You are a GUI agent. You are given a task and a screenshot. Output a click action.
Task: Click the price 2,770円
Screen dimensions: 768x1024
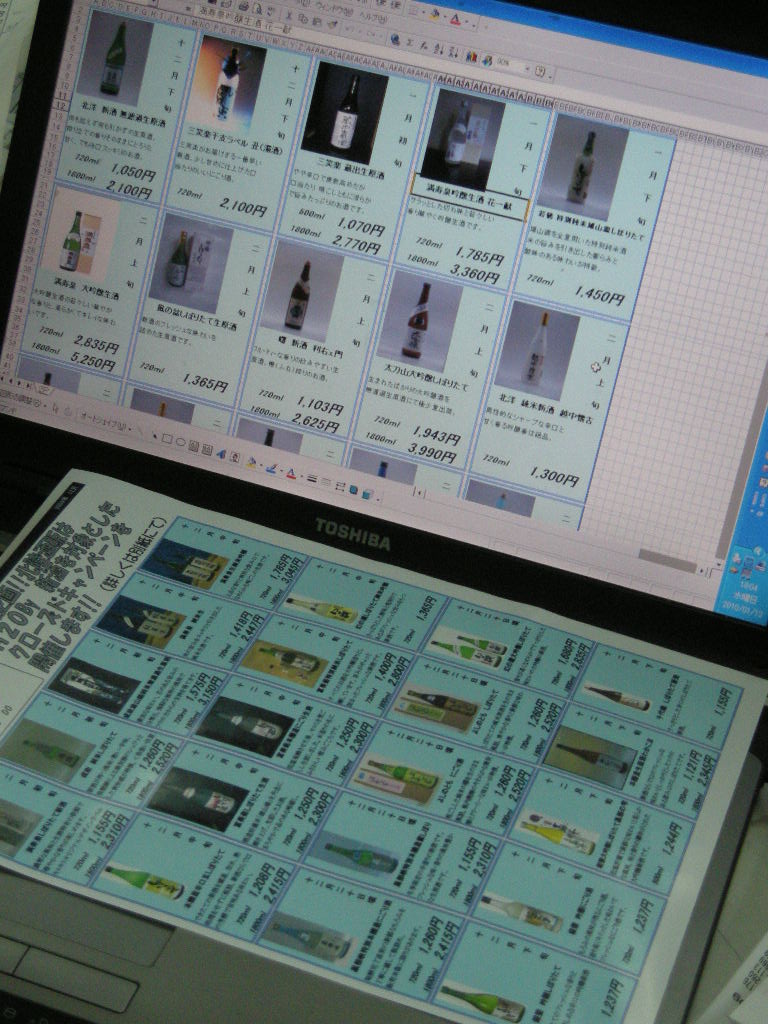pos(357,244)
